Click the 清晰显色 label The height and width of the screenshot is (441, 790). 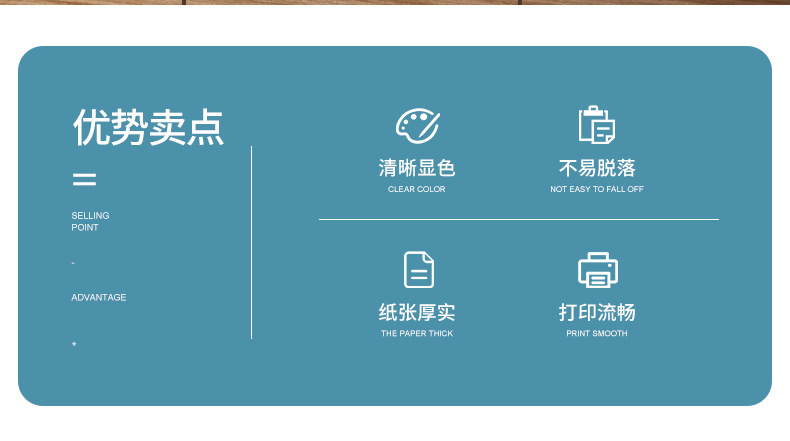(417, 168)
